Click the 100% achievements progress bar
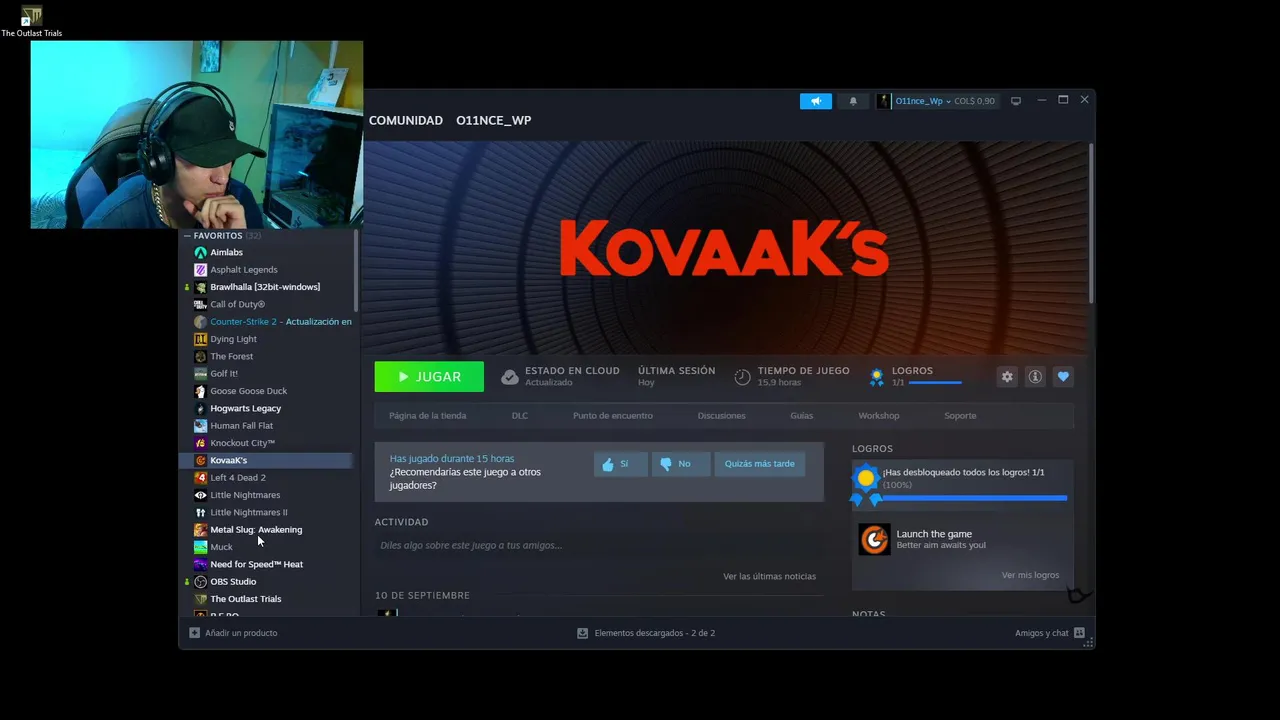1280x720 pixels. click(975, 497)
